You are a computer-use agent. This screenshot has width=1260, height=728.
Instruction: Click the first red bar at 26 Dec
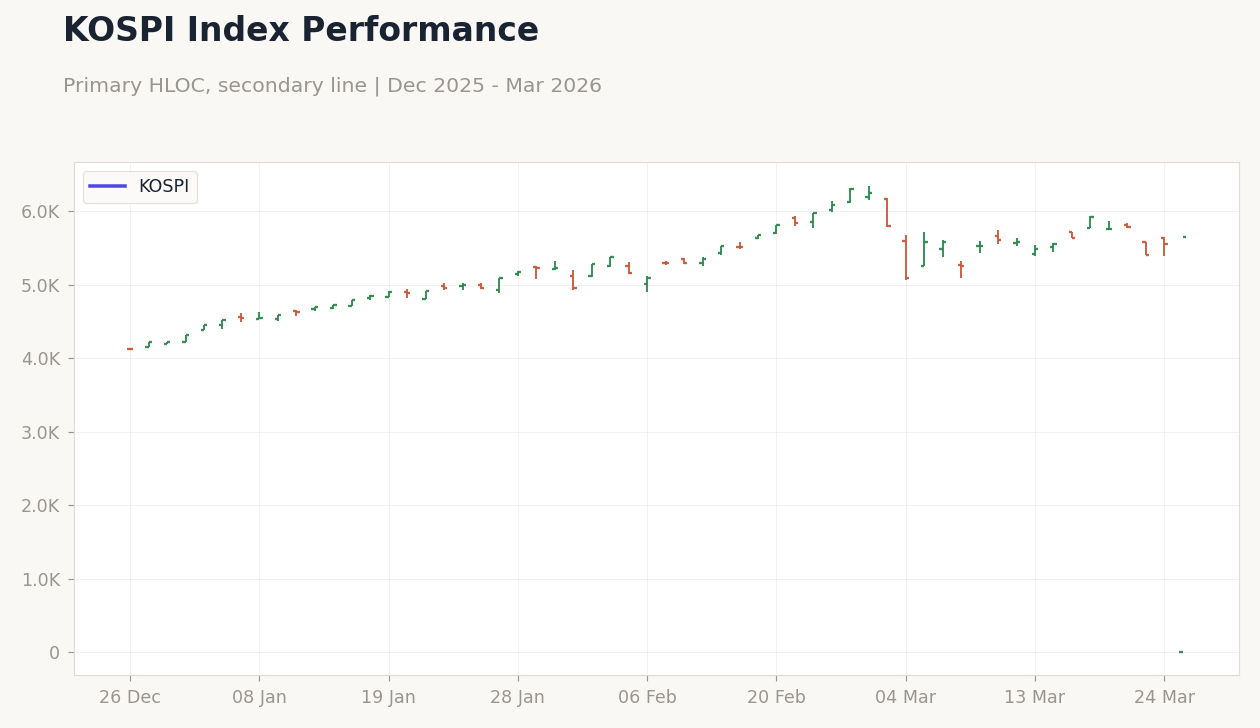pyautogui.click(x=130, y=349)
